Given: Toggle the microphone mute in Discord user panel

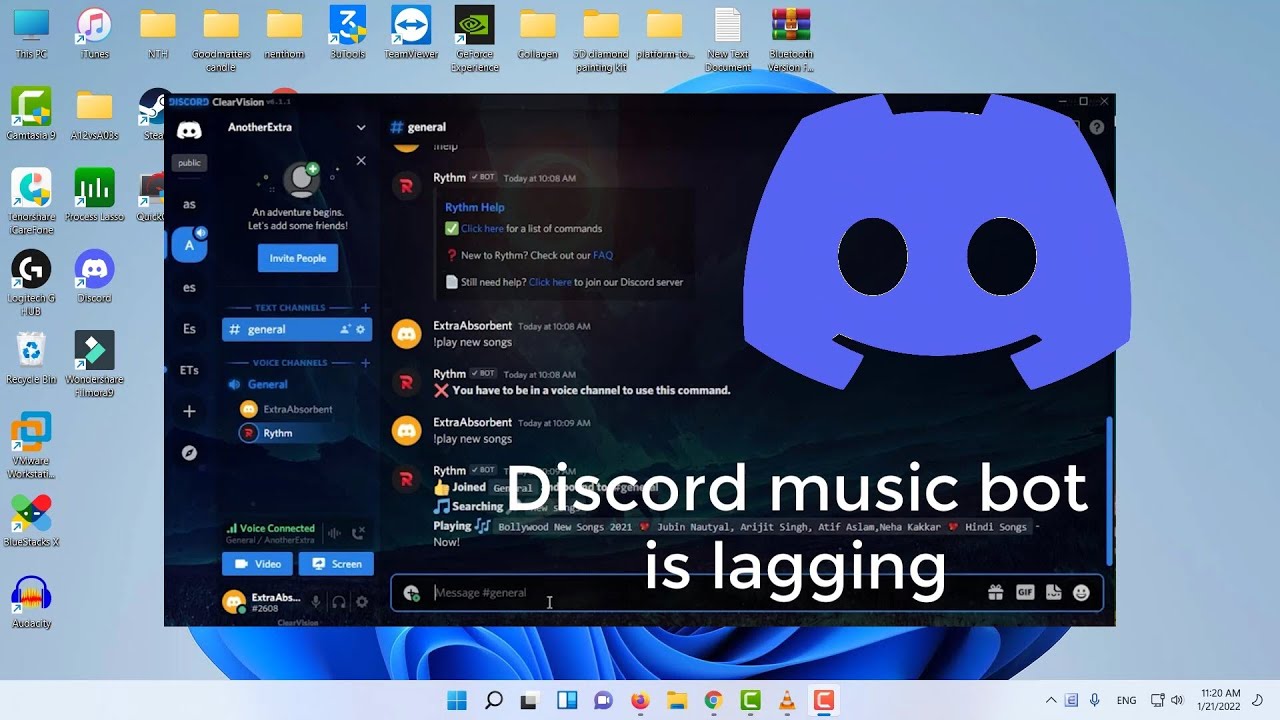Looking at the screenshot, I should (x=316, y=602).
